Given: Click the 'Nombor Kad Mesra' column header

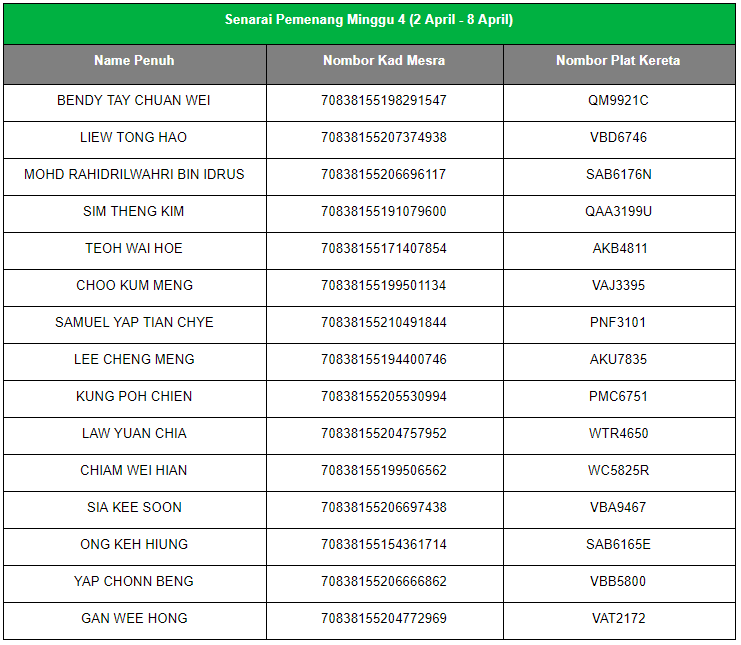Looking at the screenshot, I should pos(384,61).
